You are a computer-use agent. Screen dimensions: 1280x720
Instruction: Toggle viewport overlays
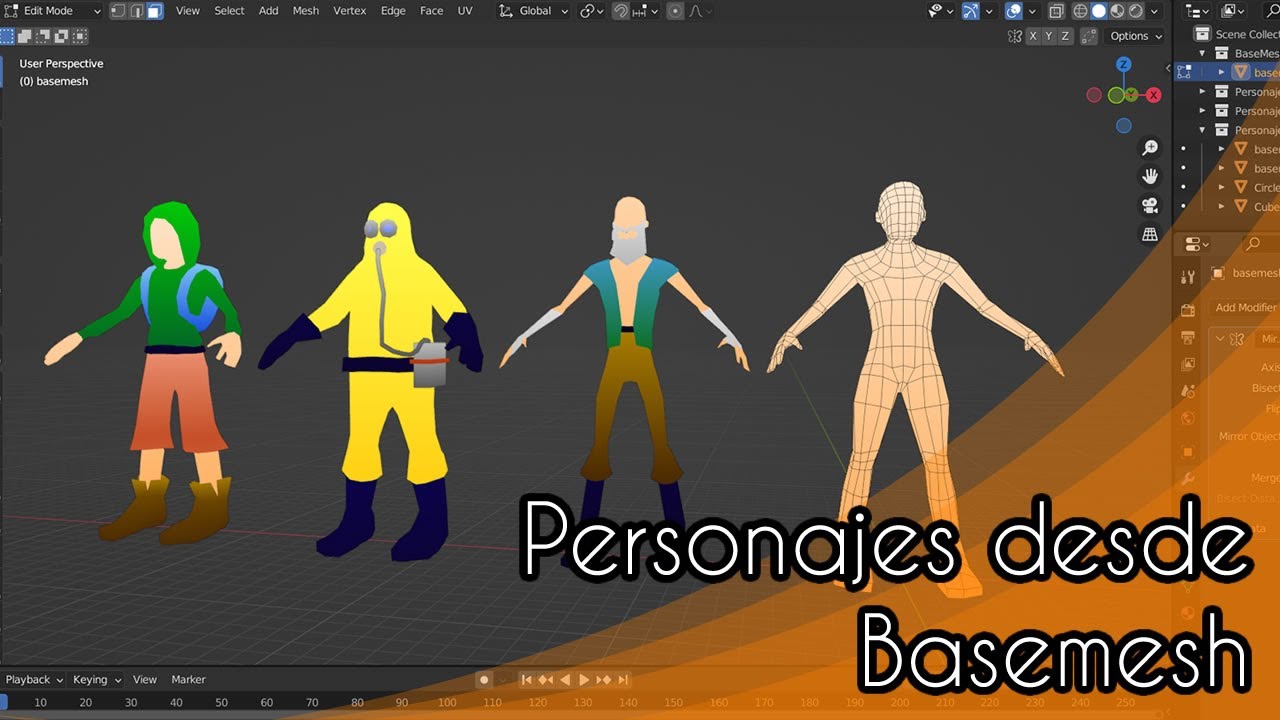point(1013,11)
